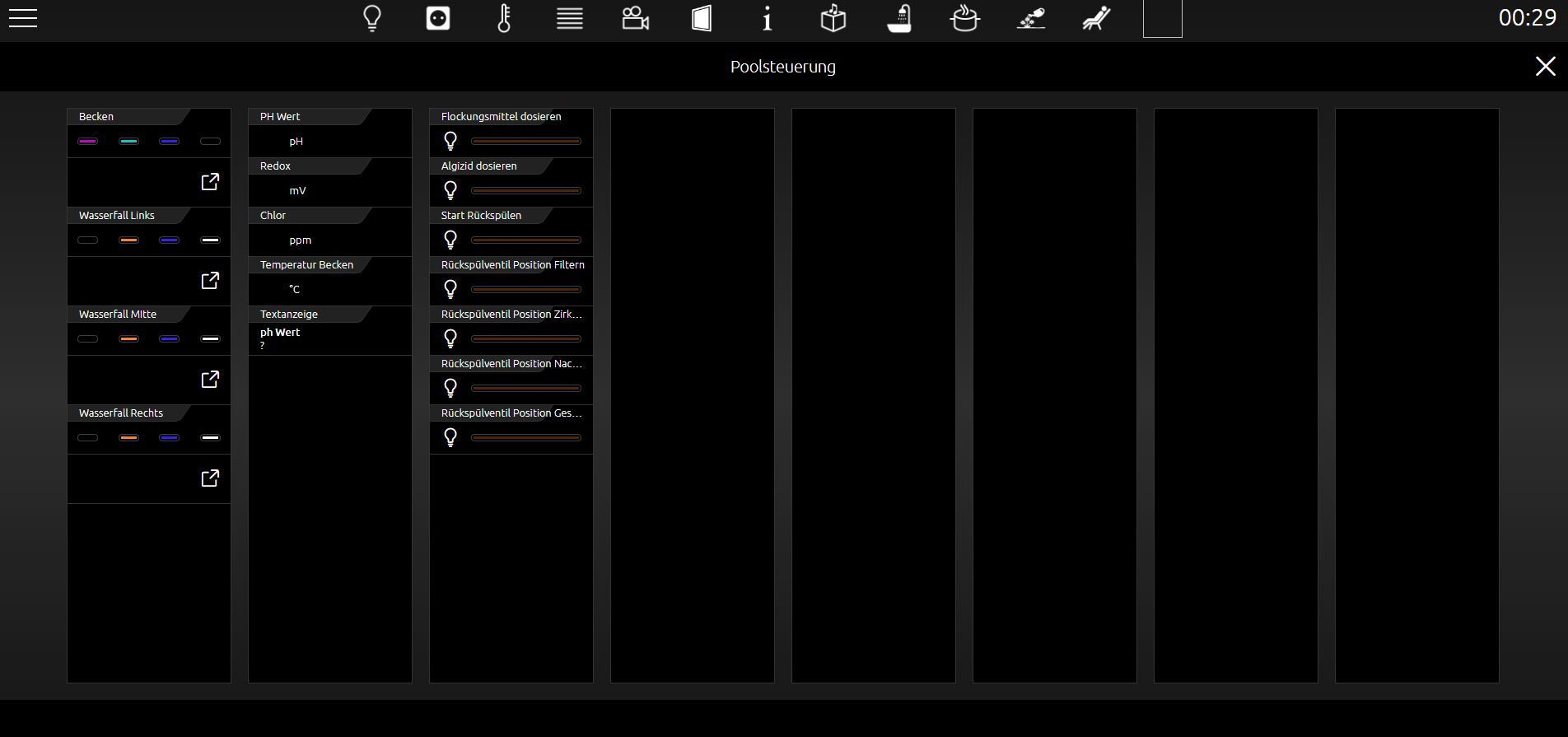Click the Start Rückspülen slider bar
The image size is (1568, 737).
pos(526,240)
